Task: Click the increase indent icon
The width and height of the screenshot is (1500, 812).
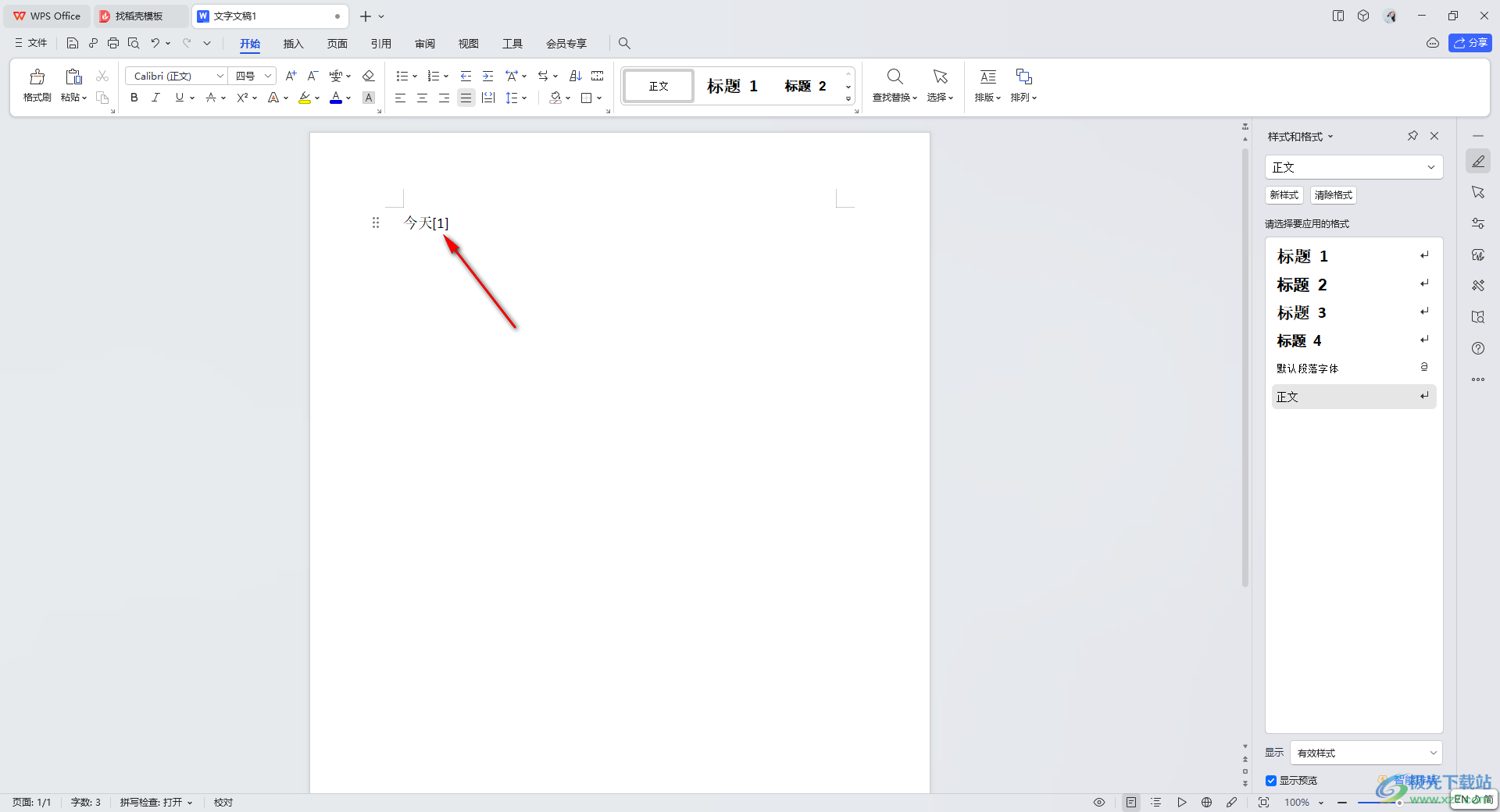Action: (x=487, y=76)
